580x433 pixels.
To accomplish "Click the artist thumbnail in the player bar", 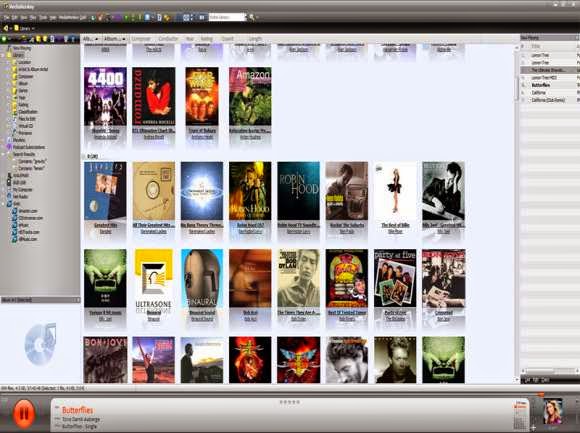I will pos(553,411).
